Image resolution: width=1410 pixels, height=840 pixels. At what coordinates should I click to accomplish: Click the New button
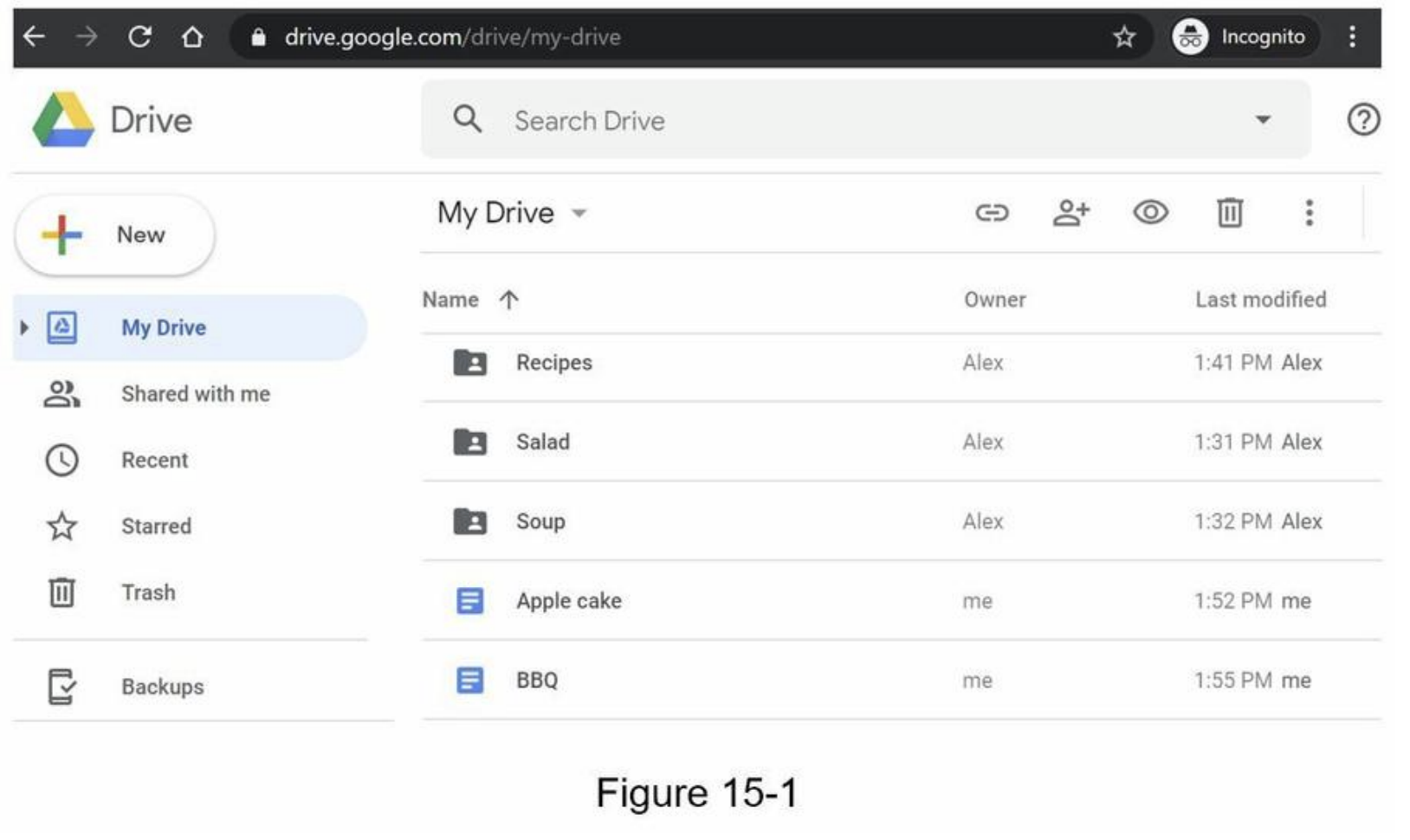tap(113, 234)
